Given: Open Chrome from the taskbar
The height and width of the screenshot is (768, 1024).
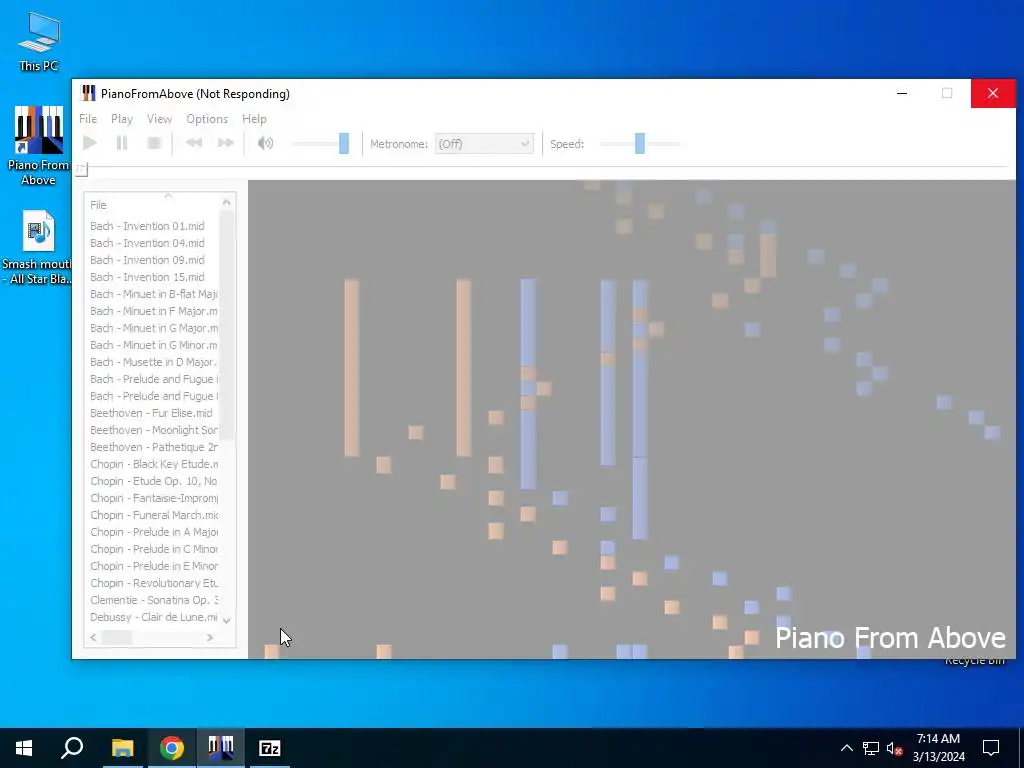Looking at the screenshot, I should tap(172, 748).
